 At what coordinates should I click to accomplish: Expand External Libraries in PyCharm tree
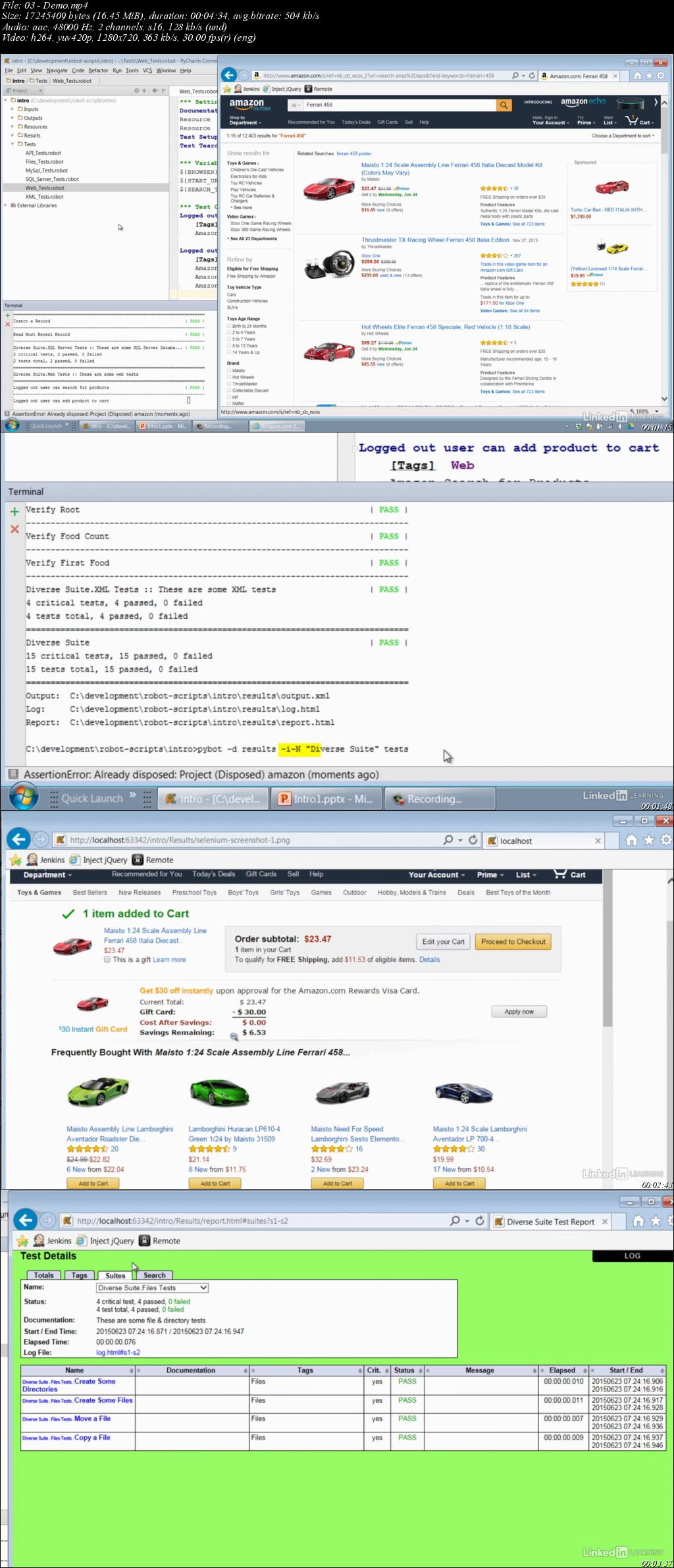click(x=6, y=205)
